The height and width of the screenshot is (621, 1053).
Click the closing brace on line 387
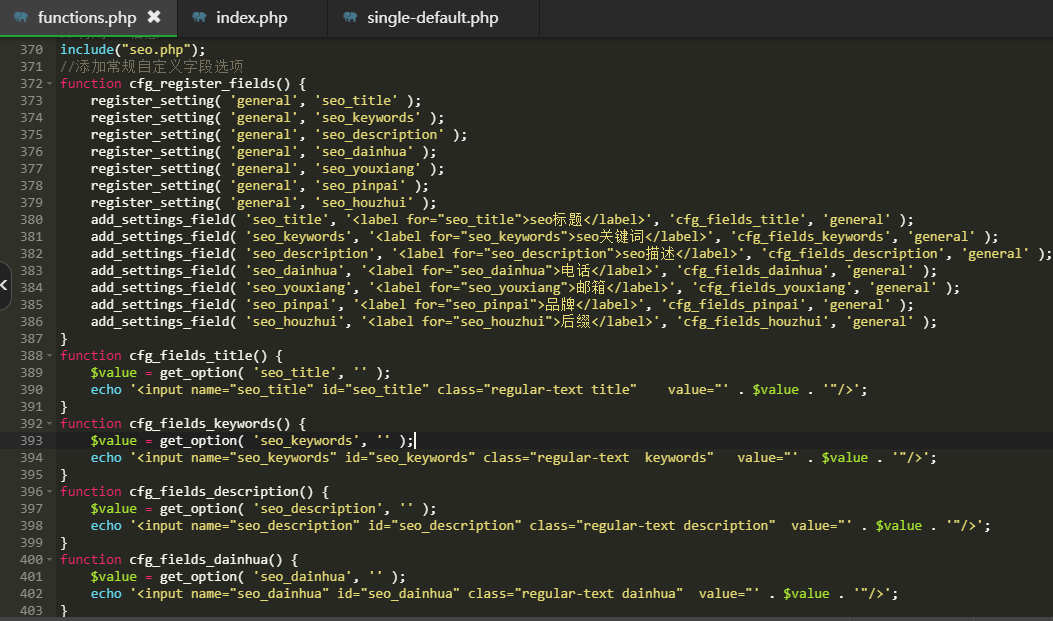64,339
